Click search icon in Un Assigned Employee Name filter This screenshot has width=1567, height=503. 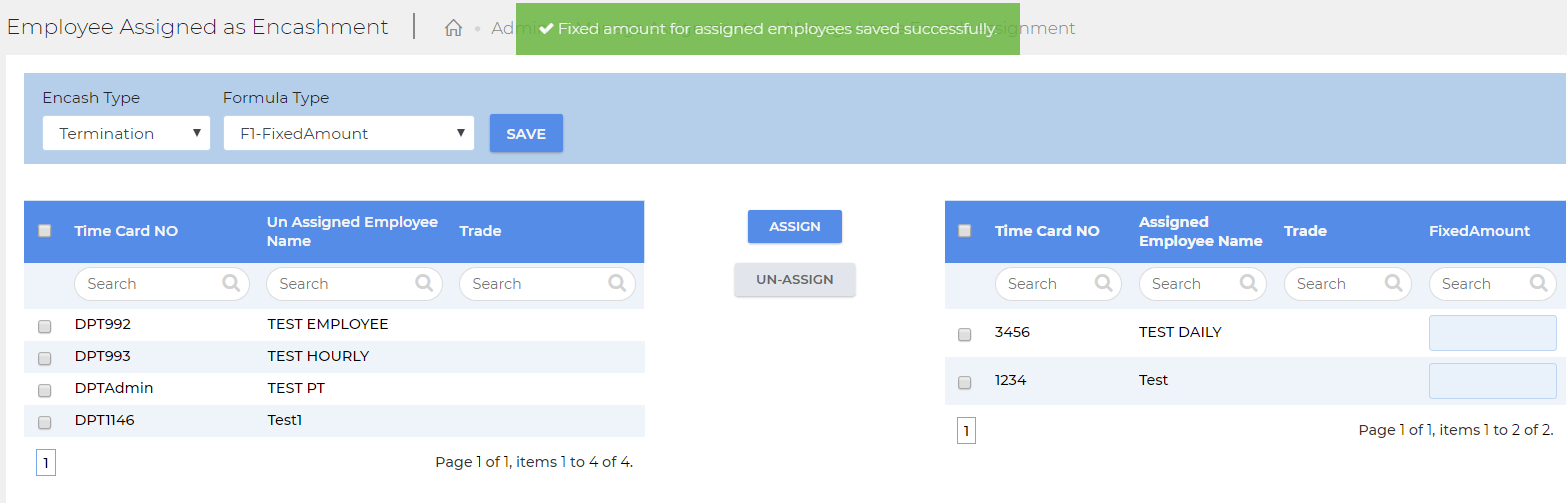click(424, 283)
